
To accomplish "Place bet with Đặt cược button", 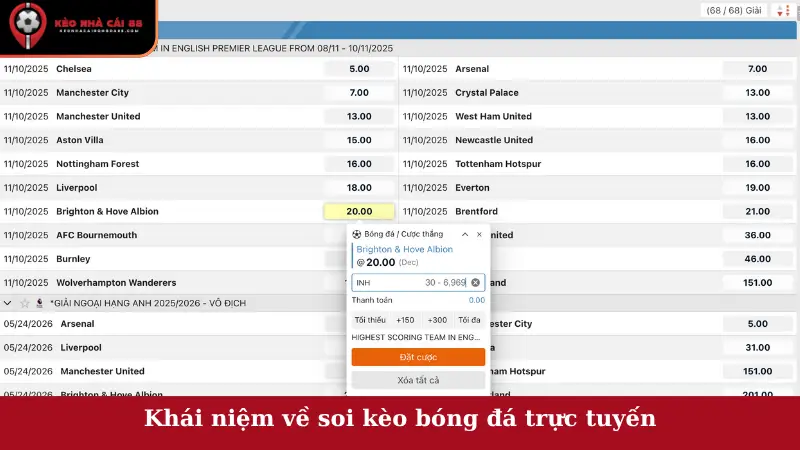I will [418, 357].
